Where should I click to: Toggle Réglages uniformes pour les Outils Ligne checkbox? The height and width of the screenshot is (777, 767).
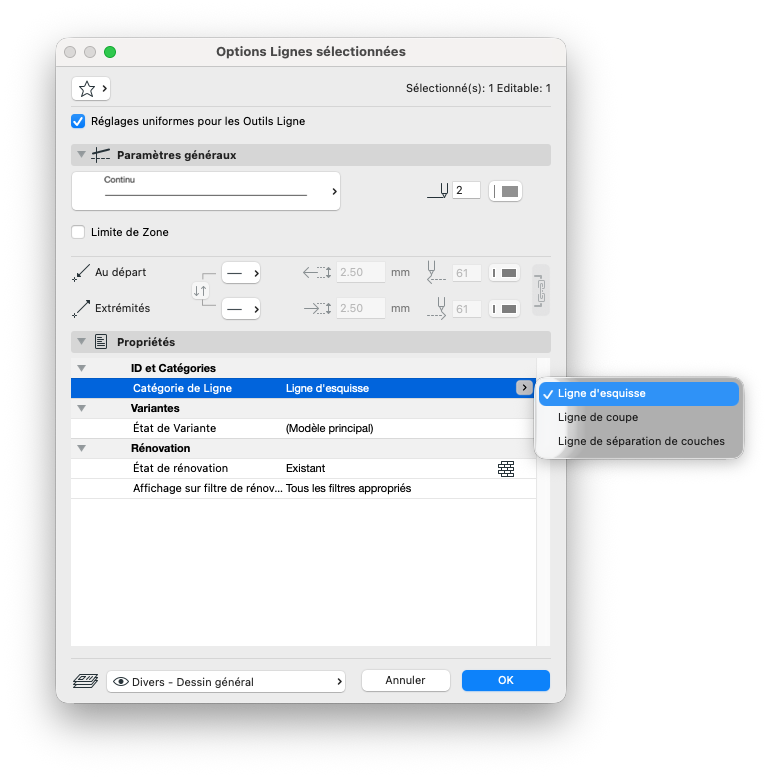point(78,121)
